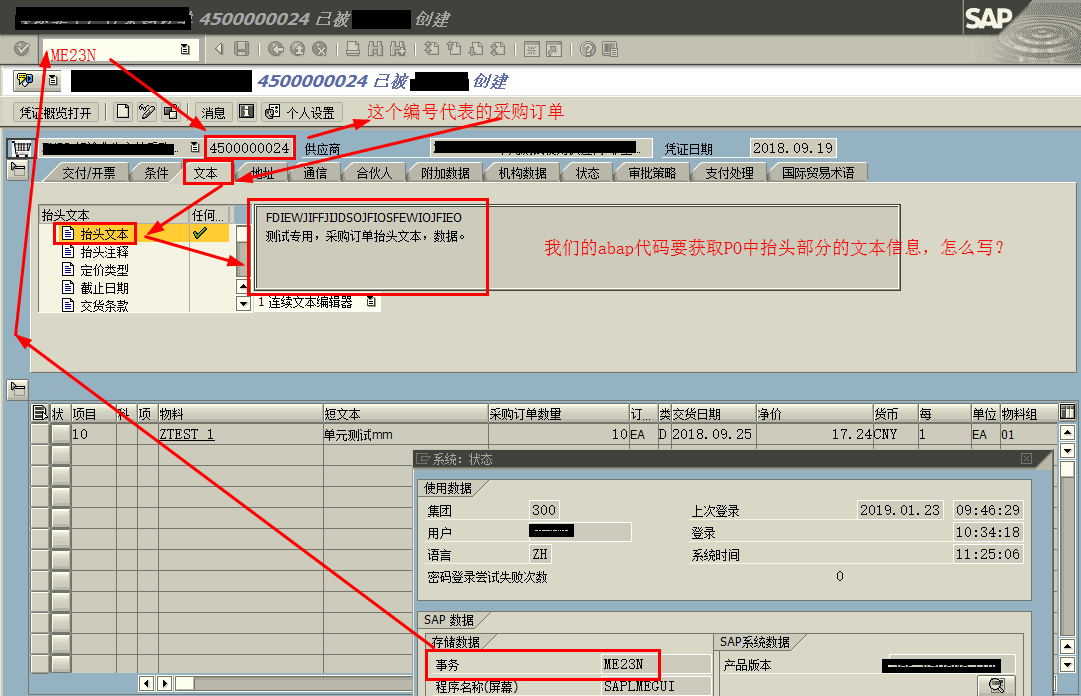Screen dimensions: 1081x696
Task: Click the Exit up-arrow icon
Action: tap(298, 49)
